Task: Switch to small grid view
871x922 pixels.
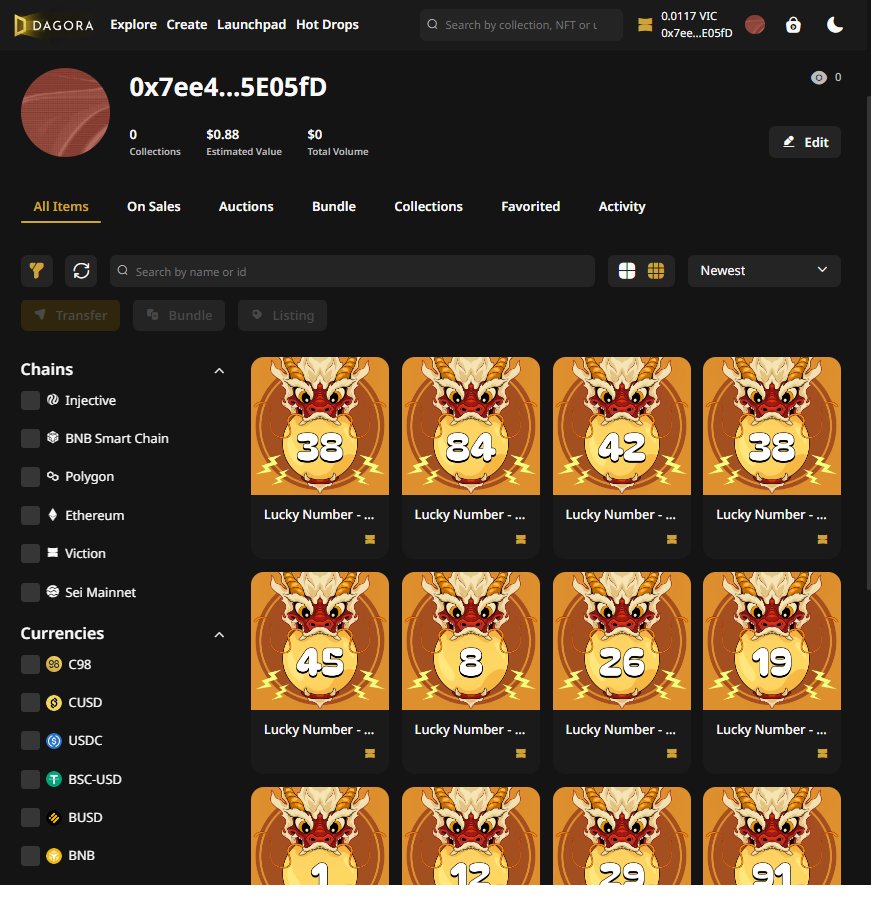Action: pos(656,270)
